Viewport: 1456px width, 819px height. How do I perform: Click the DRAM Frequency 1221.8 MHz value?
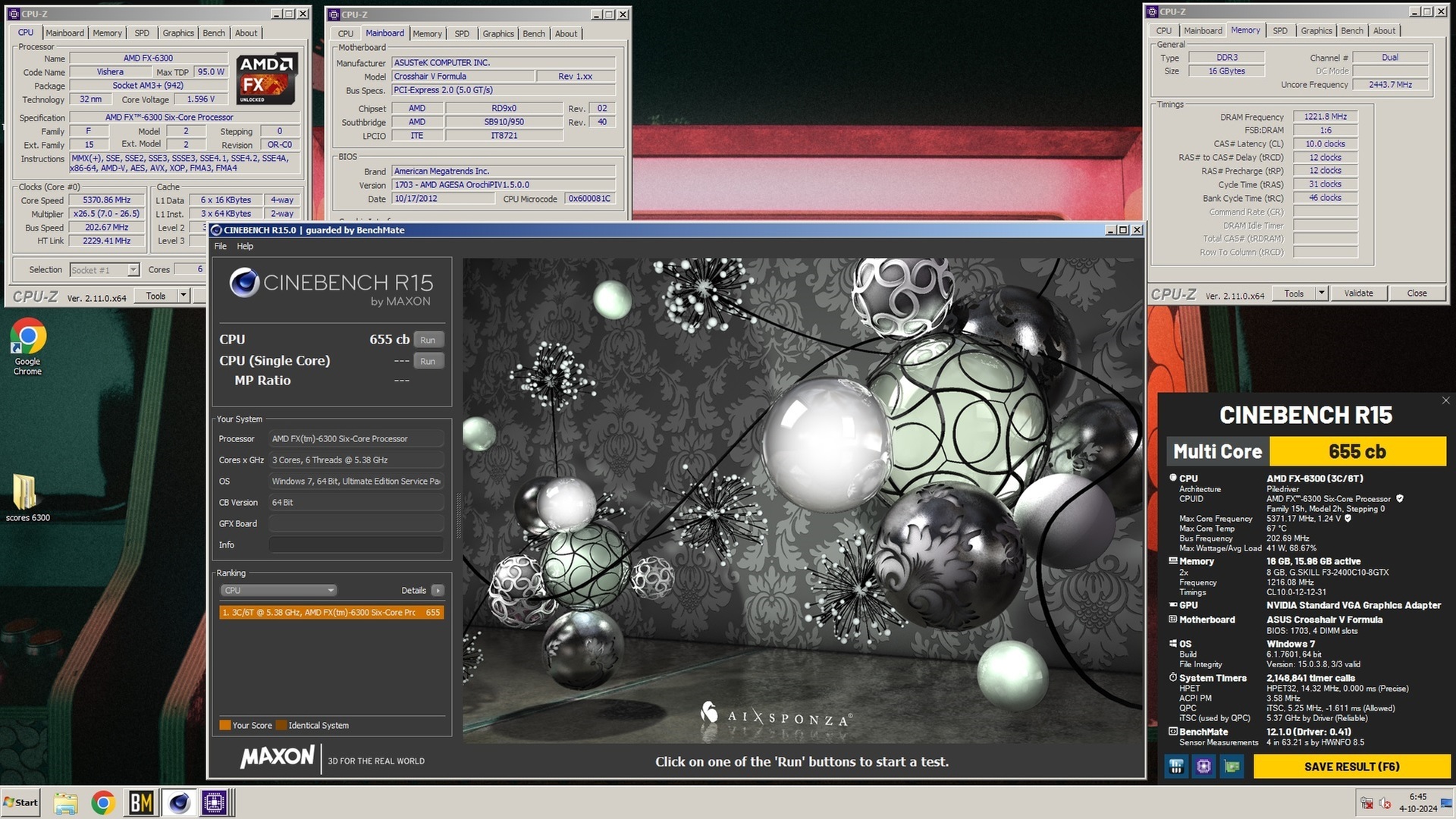pyautogui.click(x=1326, y=117)
